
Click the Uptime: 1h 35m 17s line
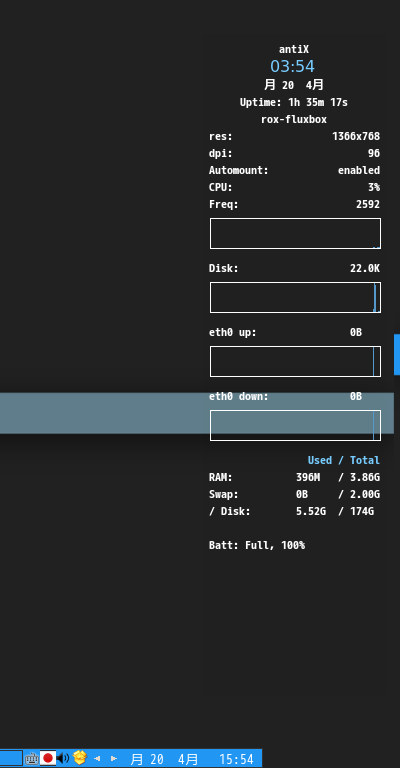pyautogui.click(x=294, y=102)
